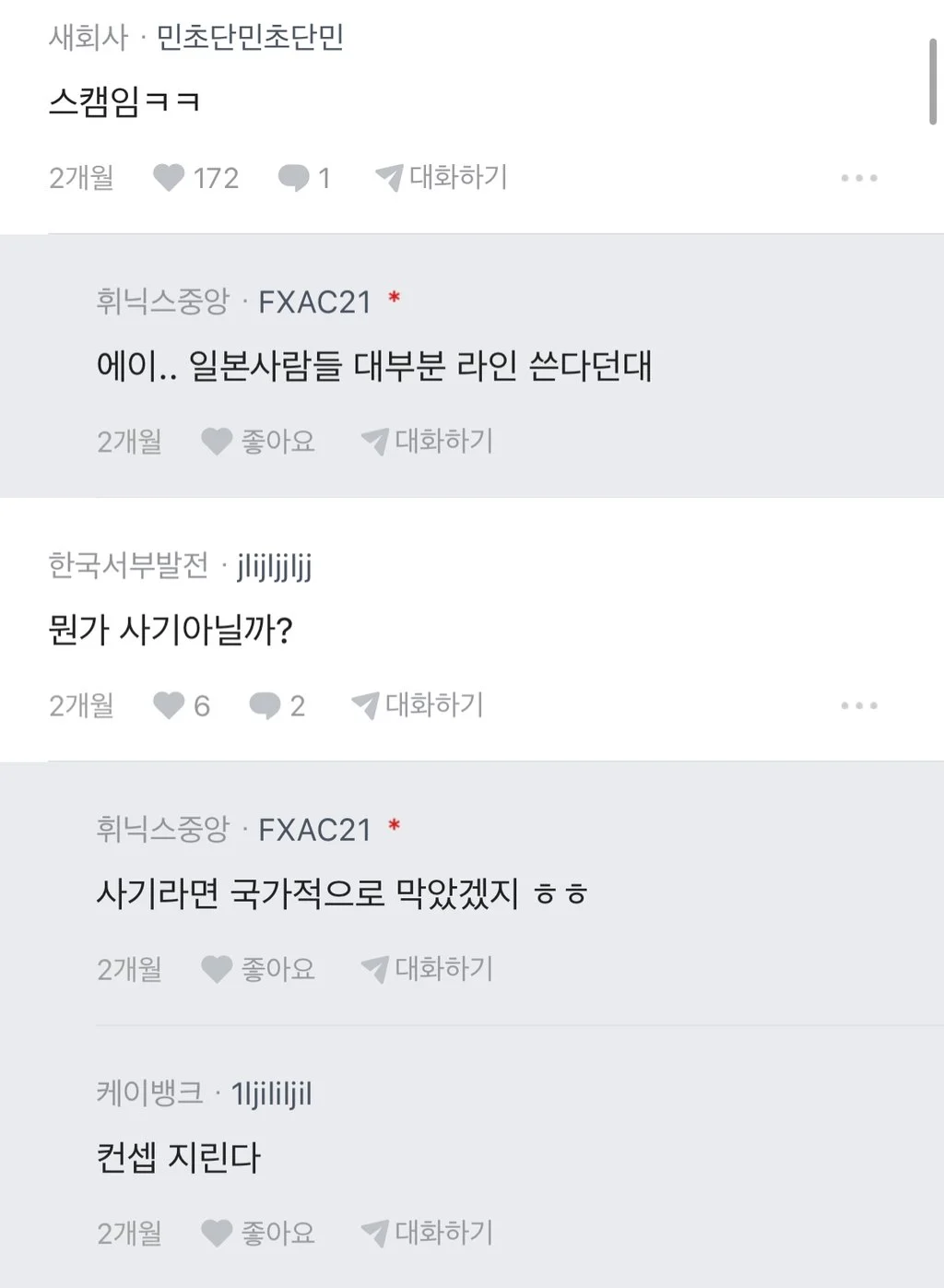Viewport: 944px width, 1288px height.
Task: Show the 2 replies under 뭔가 사기아닐까?
Action: point(265,705)
